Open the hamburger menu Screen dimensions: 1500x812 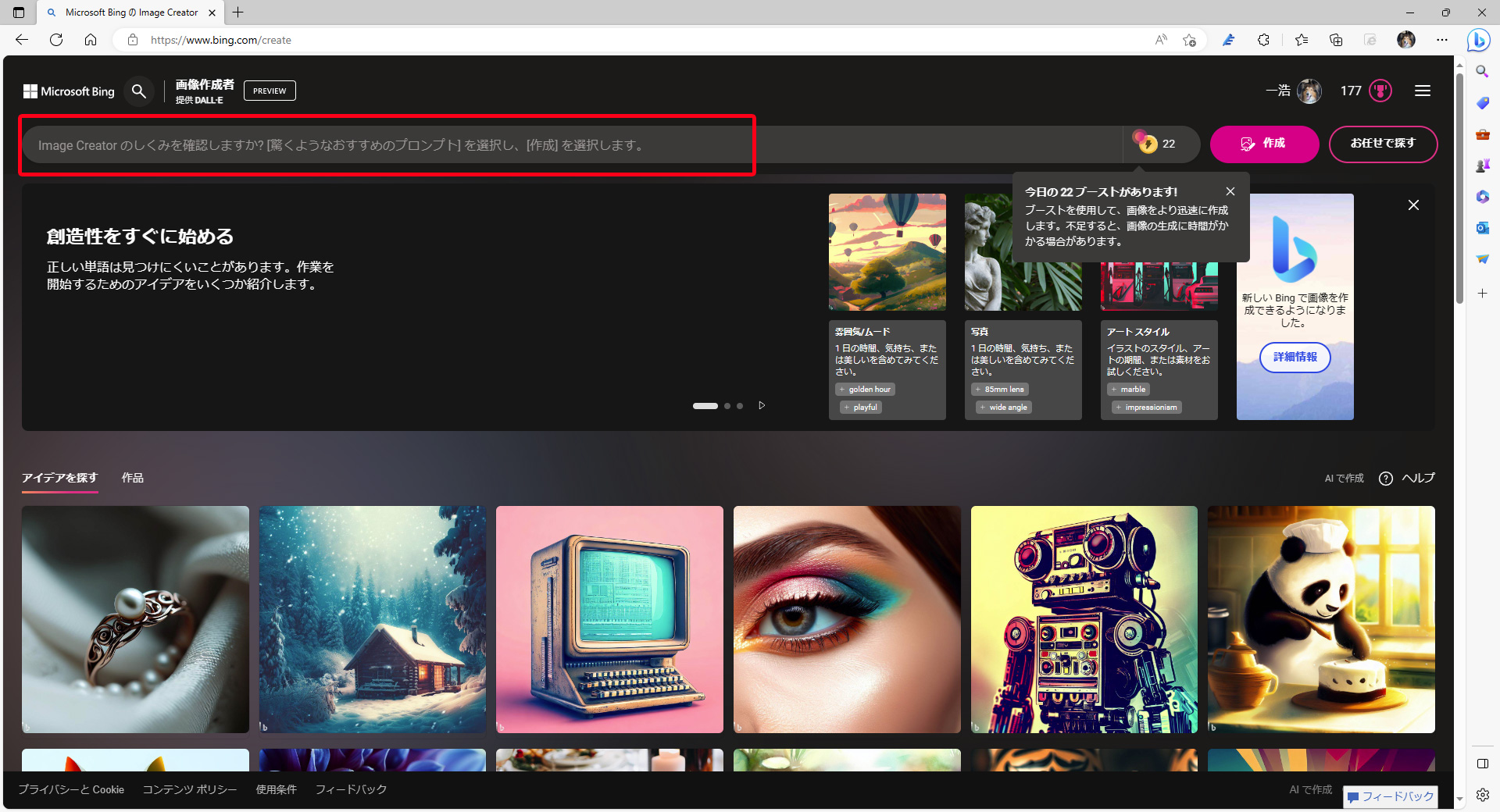(1423, 91)
